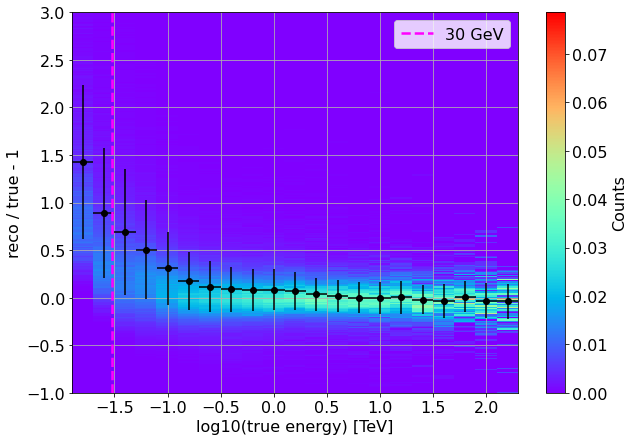The image size is (633, 441).
Task: Click the black data point at x equals 2.0
Action: [486, 301]
